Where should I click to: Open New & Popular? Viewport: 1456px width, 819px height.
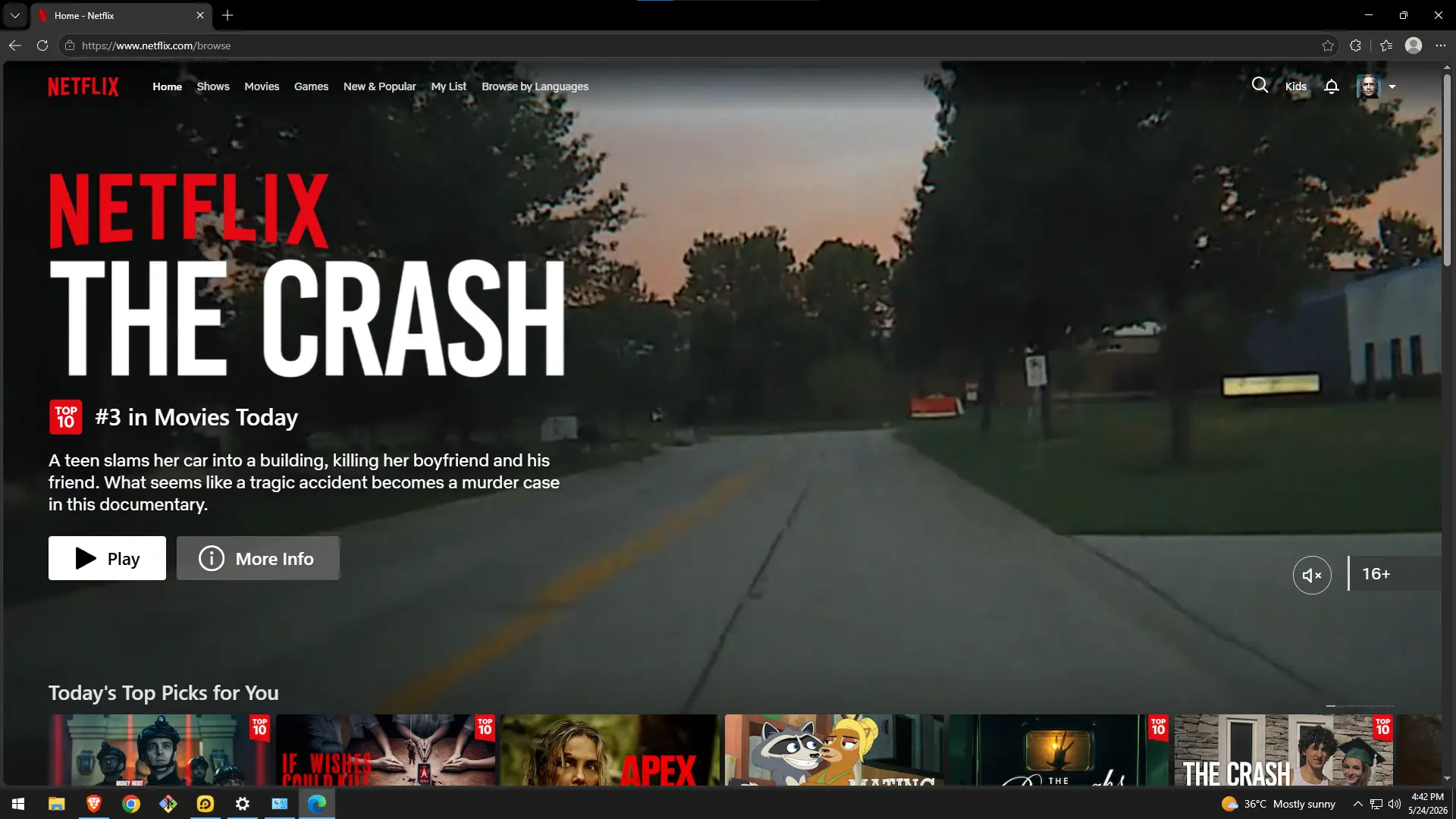pyautogui.click(x=380, y=86)
